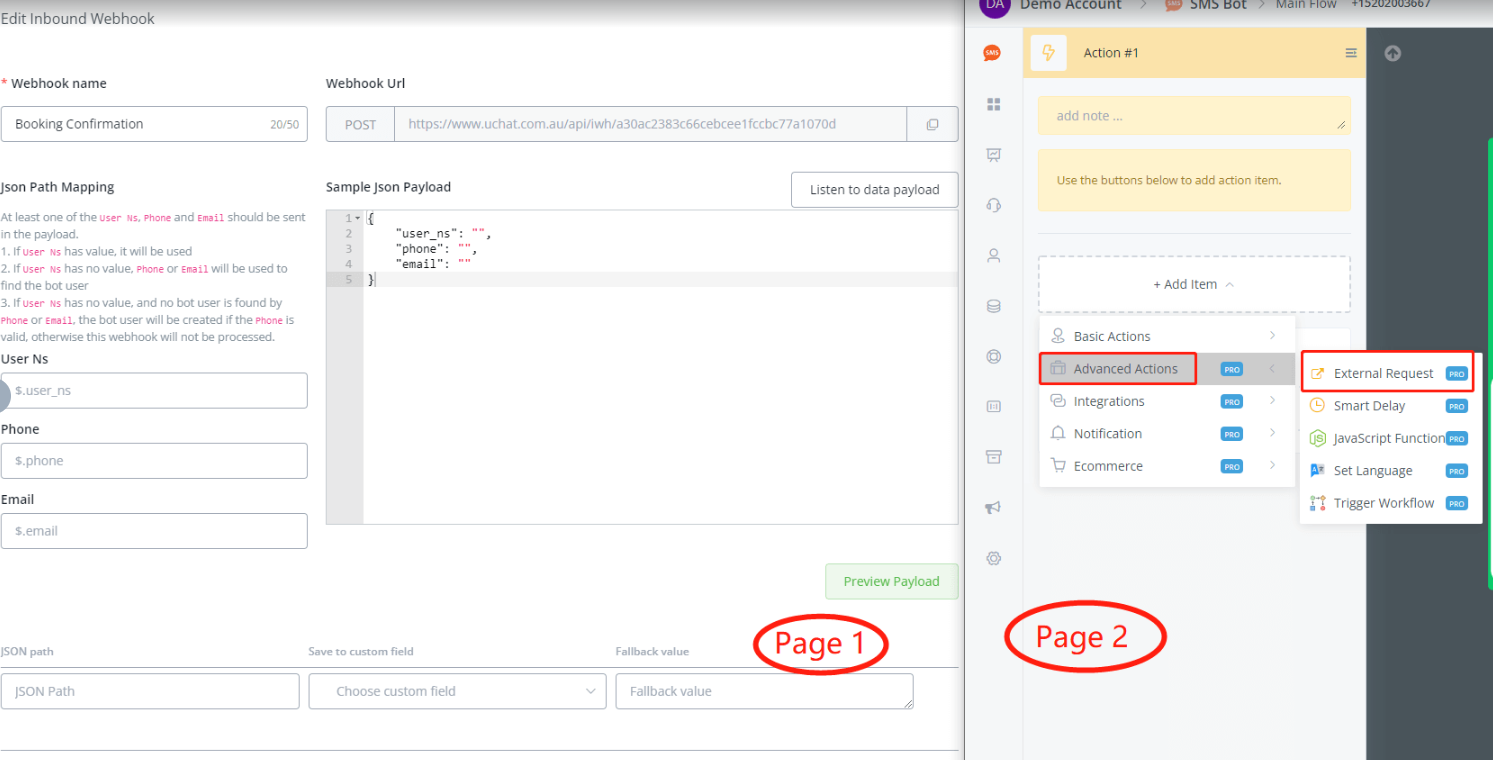This screenshot has height=760, width=1493.
Task: Choose Smart Delay menu item
Action: (1369, 406)
